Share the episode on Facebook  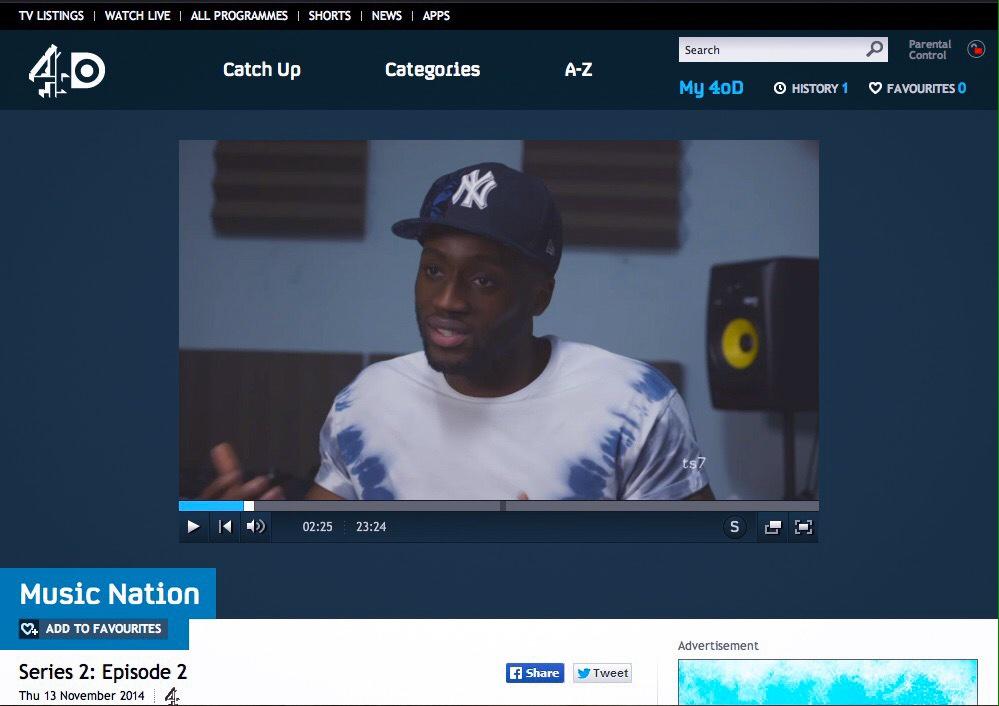(x=534, y=672)
